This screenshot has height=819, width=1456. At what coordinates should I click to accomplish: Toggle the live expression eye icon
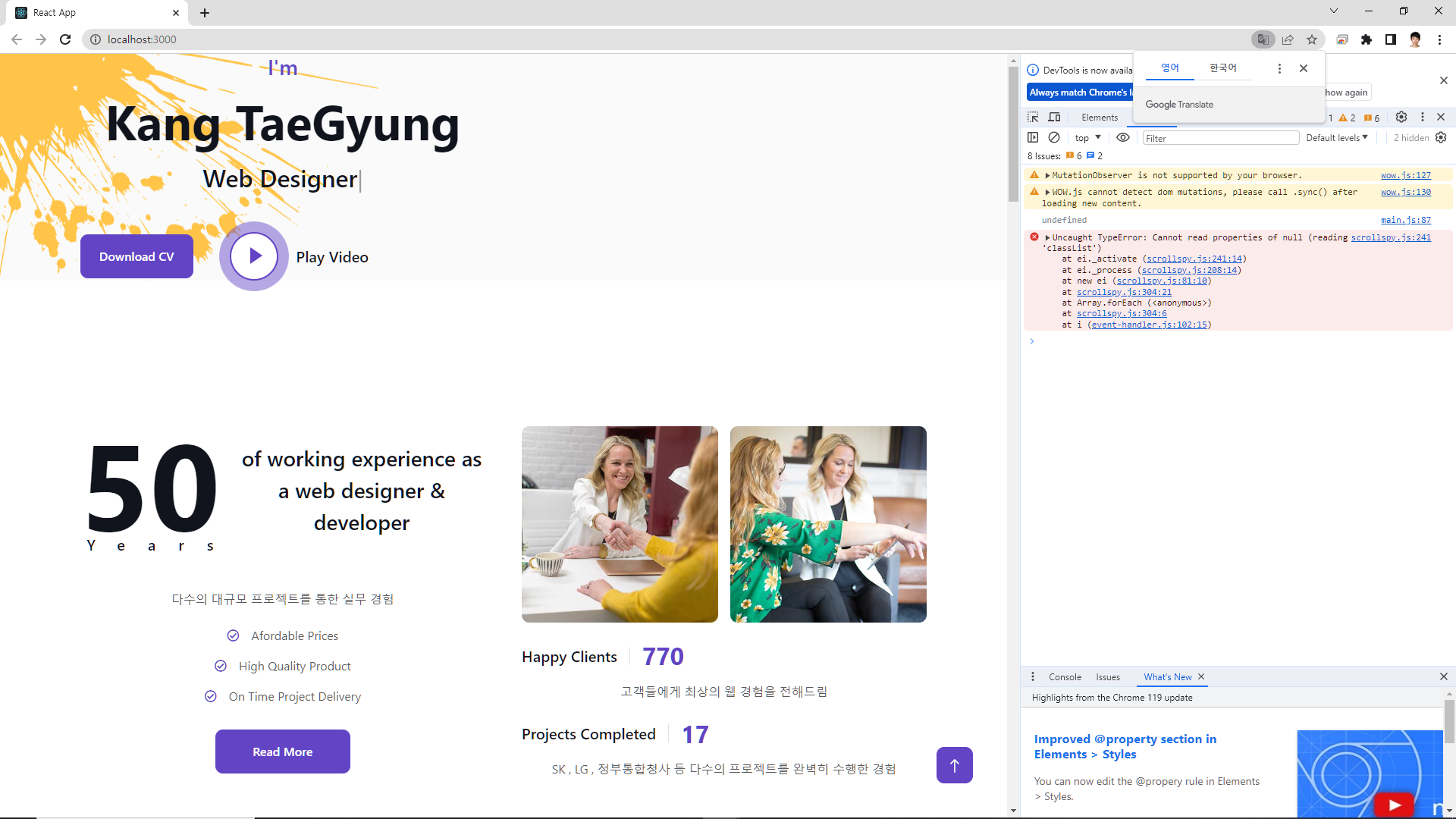click(x=1123, y=137)
